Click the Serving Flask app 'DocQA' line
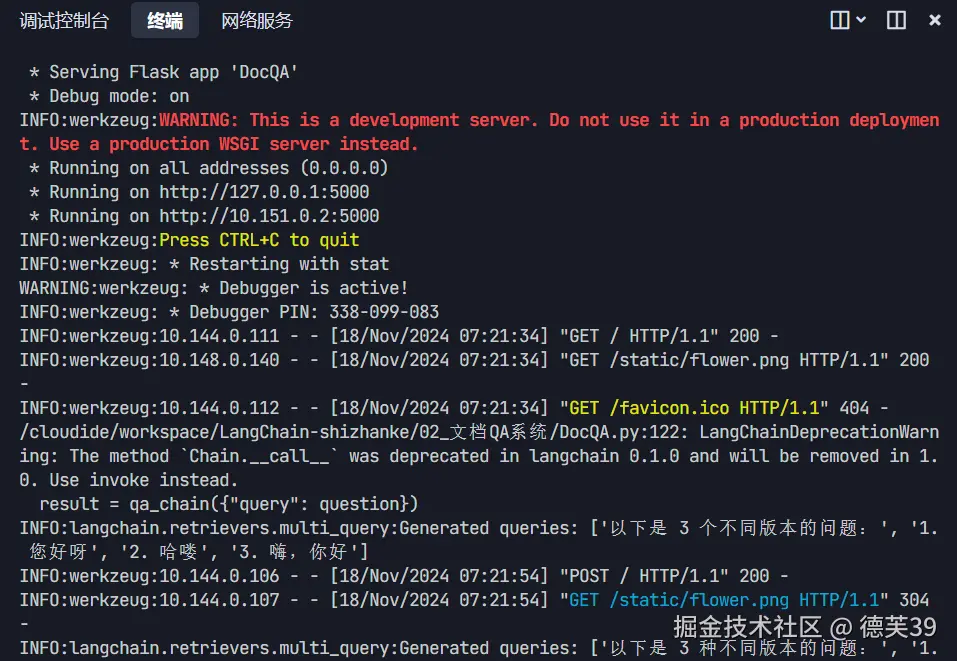The width and height of the screenshot is (957, 661). (164, 72)
